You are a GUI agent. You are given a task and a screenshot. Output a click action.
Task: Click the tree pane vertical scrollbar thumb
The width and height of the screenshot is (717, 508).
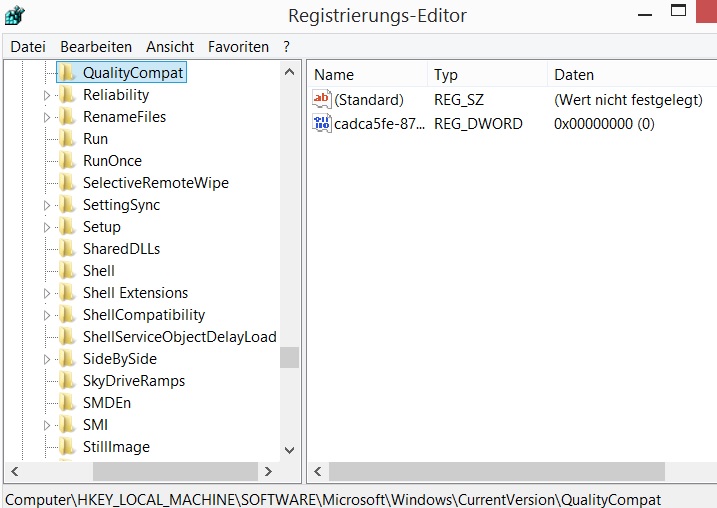pos(289,358)
